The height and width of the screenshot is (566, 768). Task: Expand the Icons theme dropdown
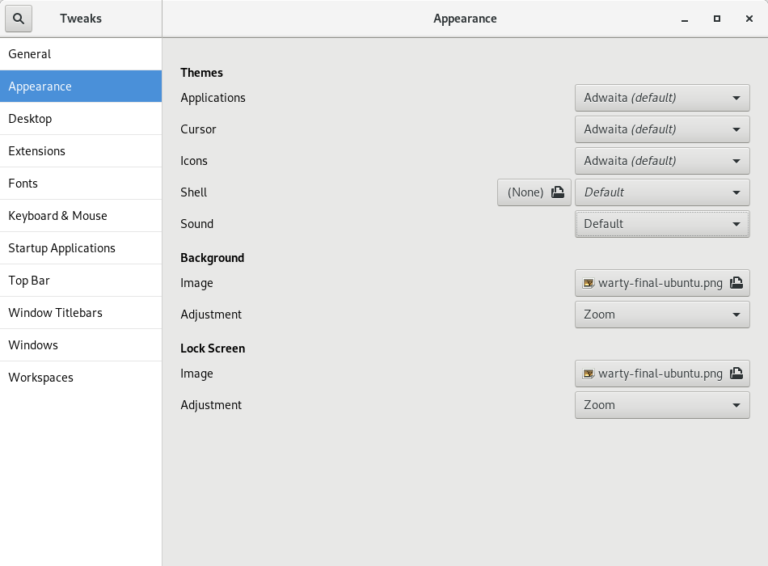(x=662, y=161)
